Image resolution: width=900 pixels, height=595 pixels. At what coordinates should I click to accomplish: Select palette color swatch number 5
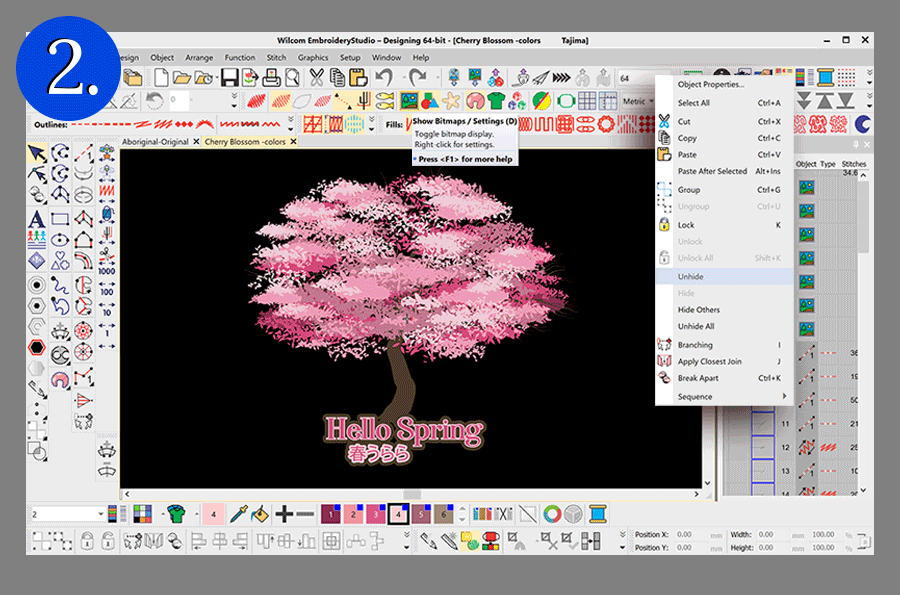421,514
